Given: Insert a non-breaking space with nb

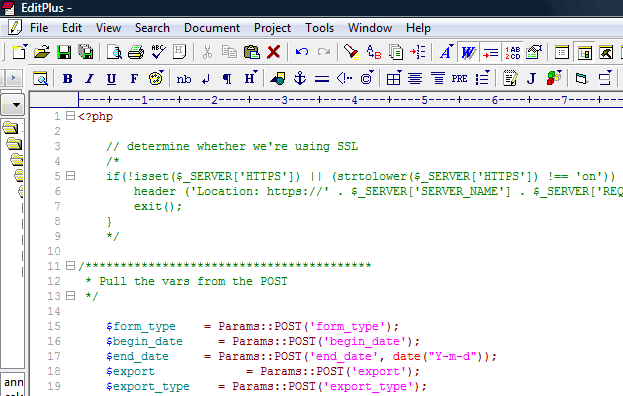Looking at the screenshot, I should [x=184, y=79].
